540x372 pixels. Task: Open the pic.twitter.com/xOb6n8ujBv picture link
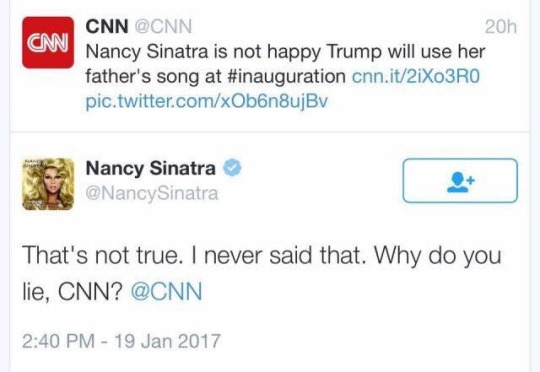coord(207,102)
